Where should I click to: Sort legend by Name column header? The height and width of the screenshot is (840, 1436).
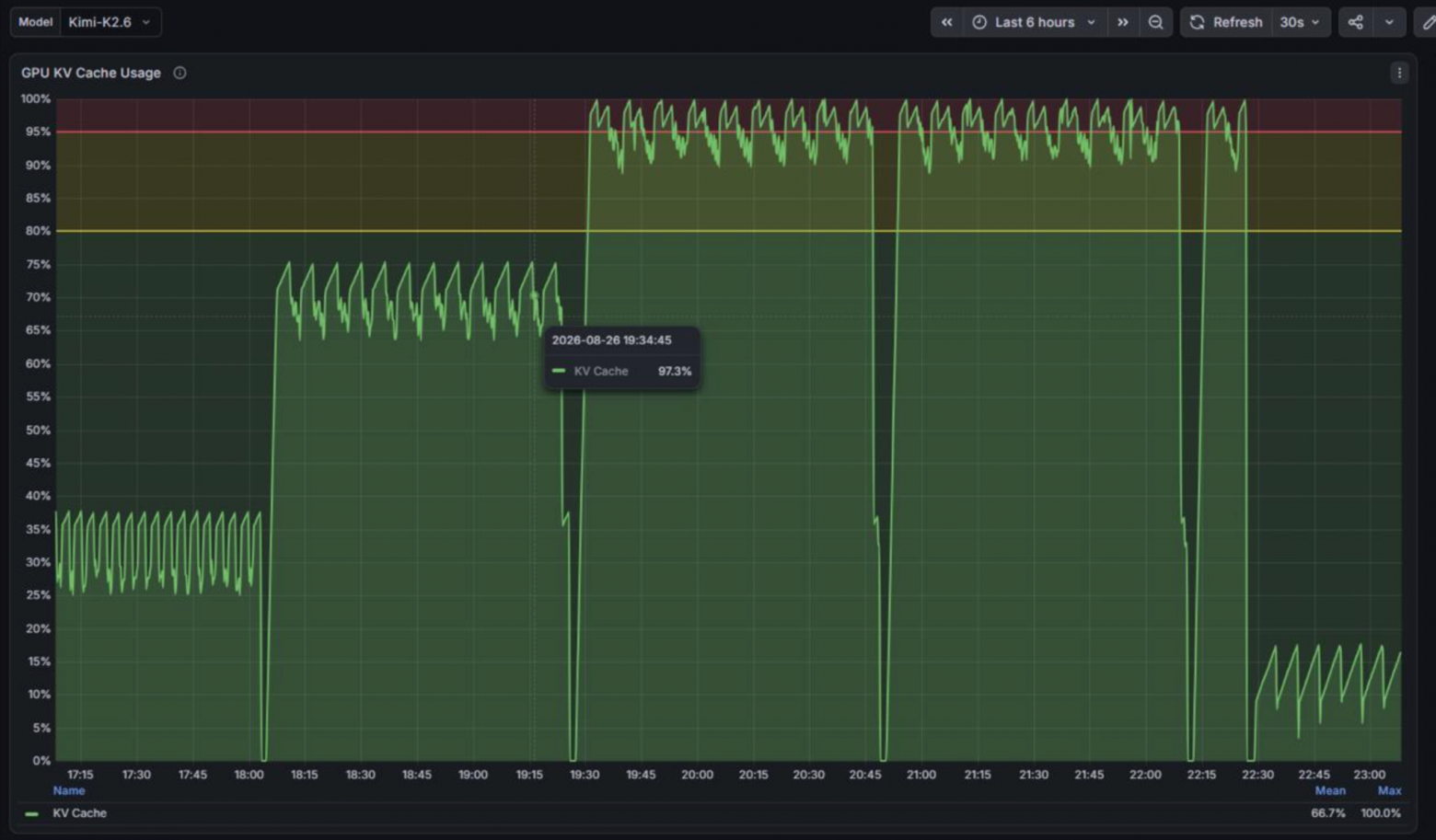tap(69, 790)
